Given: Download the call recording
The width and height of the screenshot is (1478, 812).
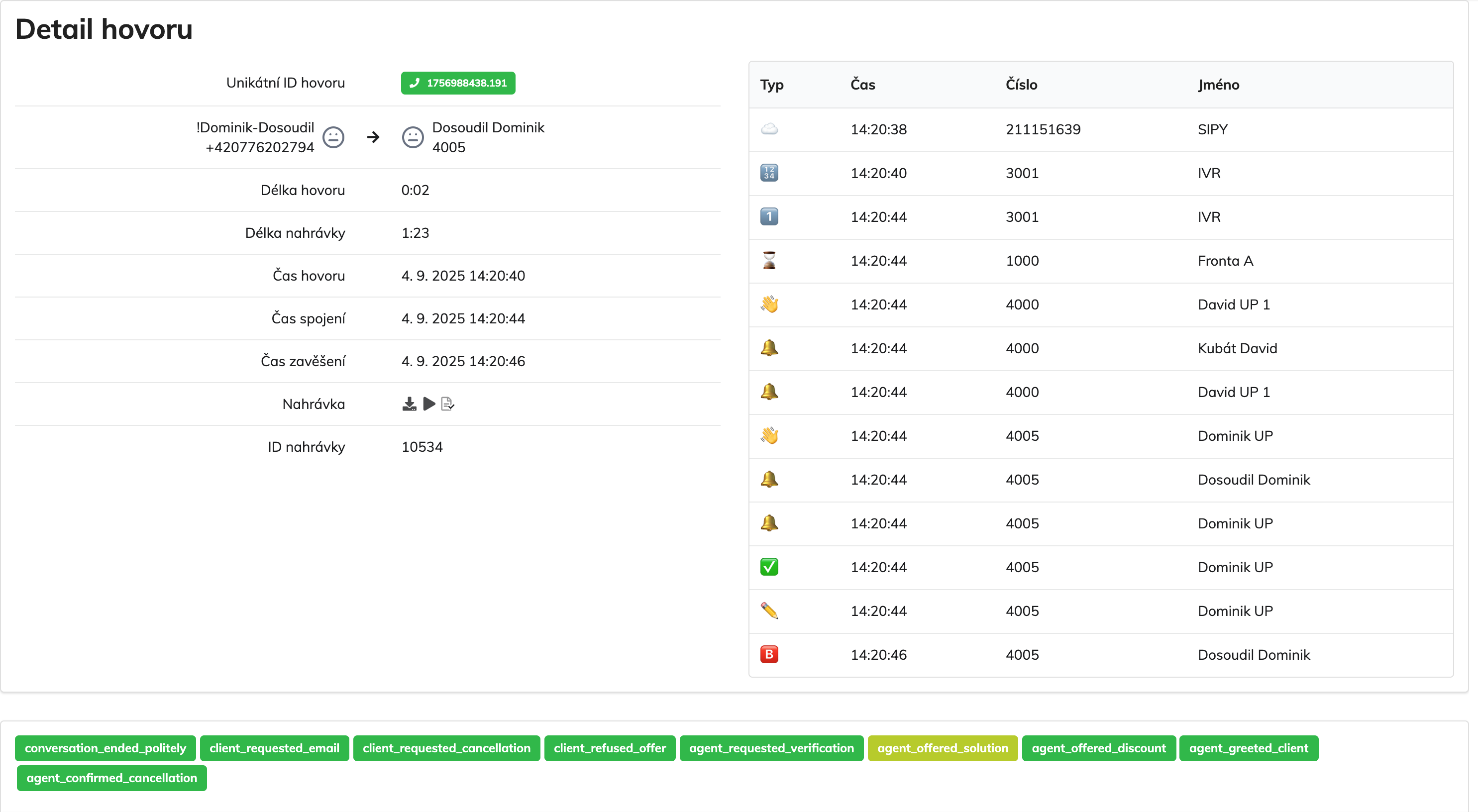Looking at the screenshot, I should coord(409,404).
